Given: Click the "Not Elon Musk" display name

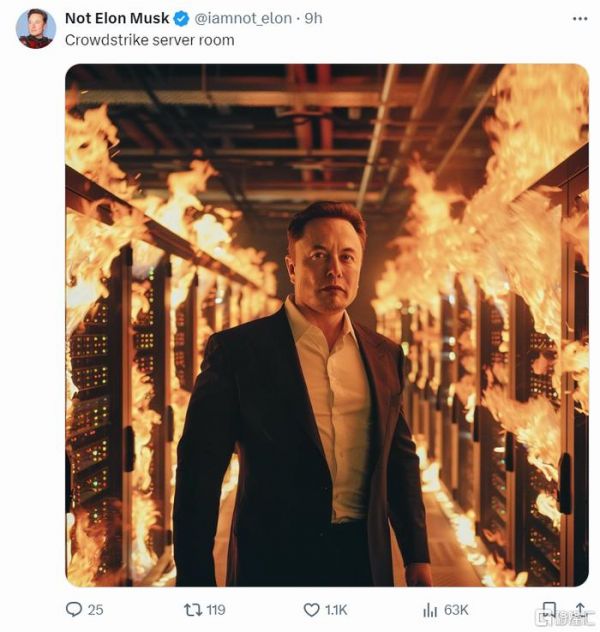Looking at the screenshot, I should click(117, 19).
